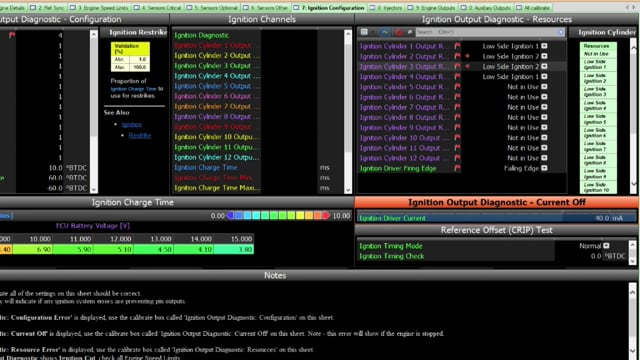Viewport: 640px width, 360px height.
Task: Click Validation Max value 100.0
Action: point(139,67)
